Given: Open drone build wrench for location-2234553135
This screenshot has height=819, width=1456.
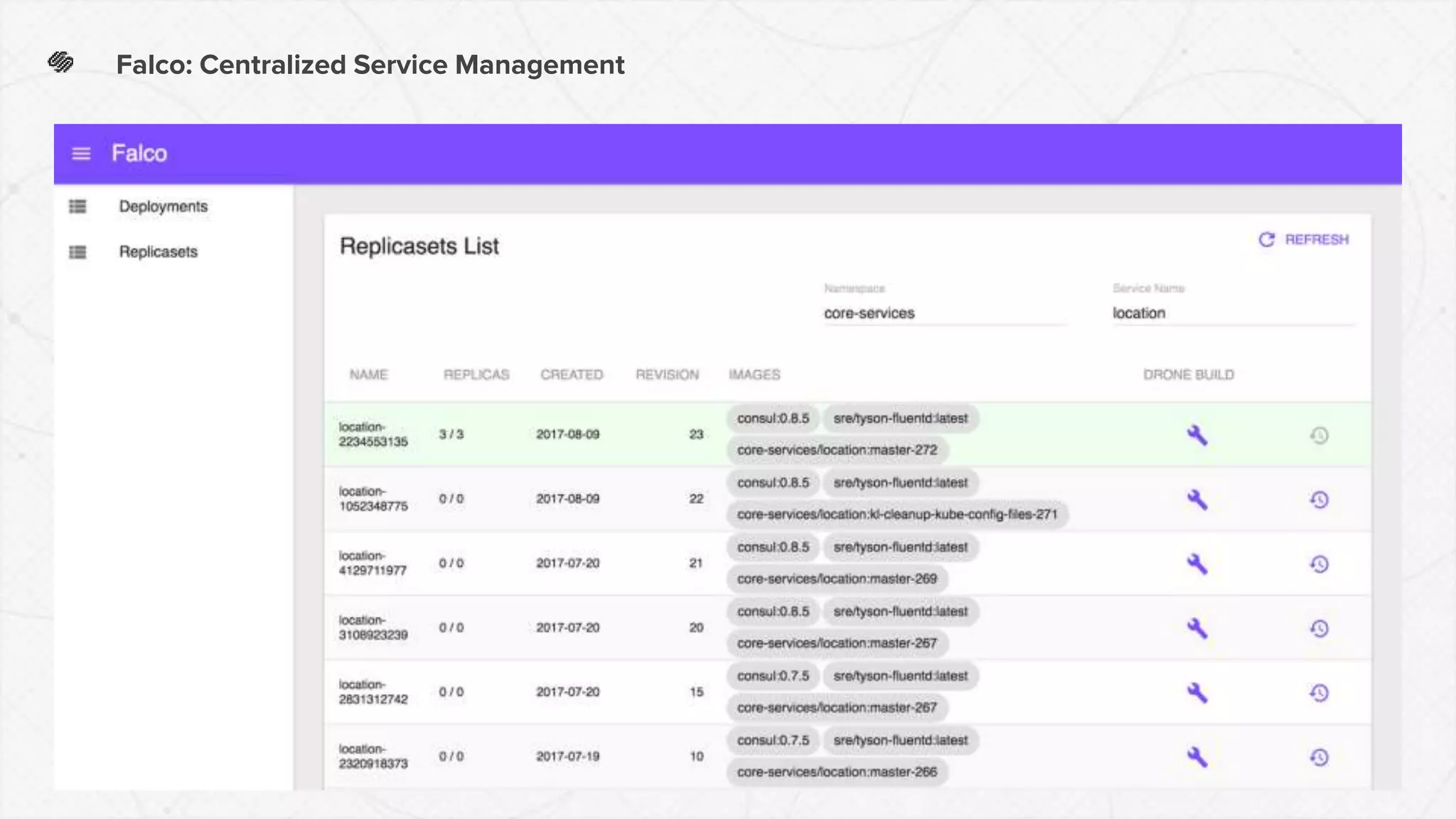Looking at the screenshot, I should (x=1197, y=435).
